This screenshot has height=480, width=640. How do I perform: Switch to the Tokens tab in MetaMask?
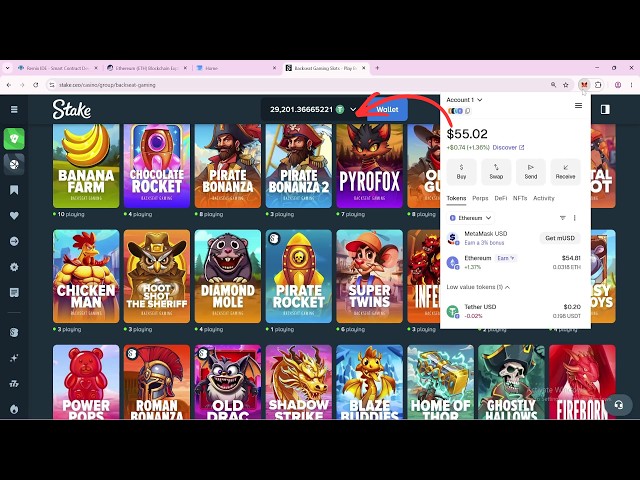456,198
